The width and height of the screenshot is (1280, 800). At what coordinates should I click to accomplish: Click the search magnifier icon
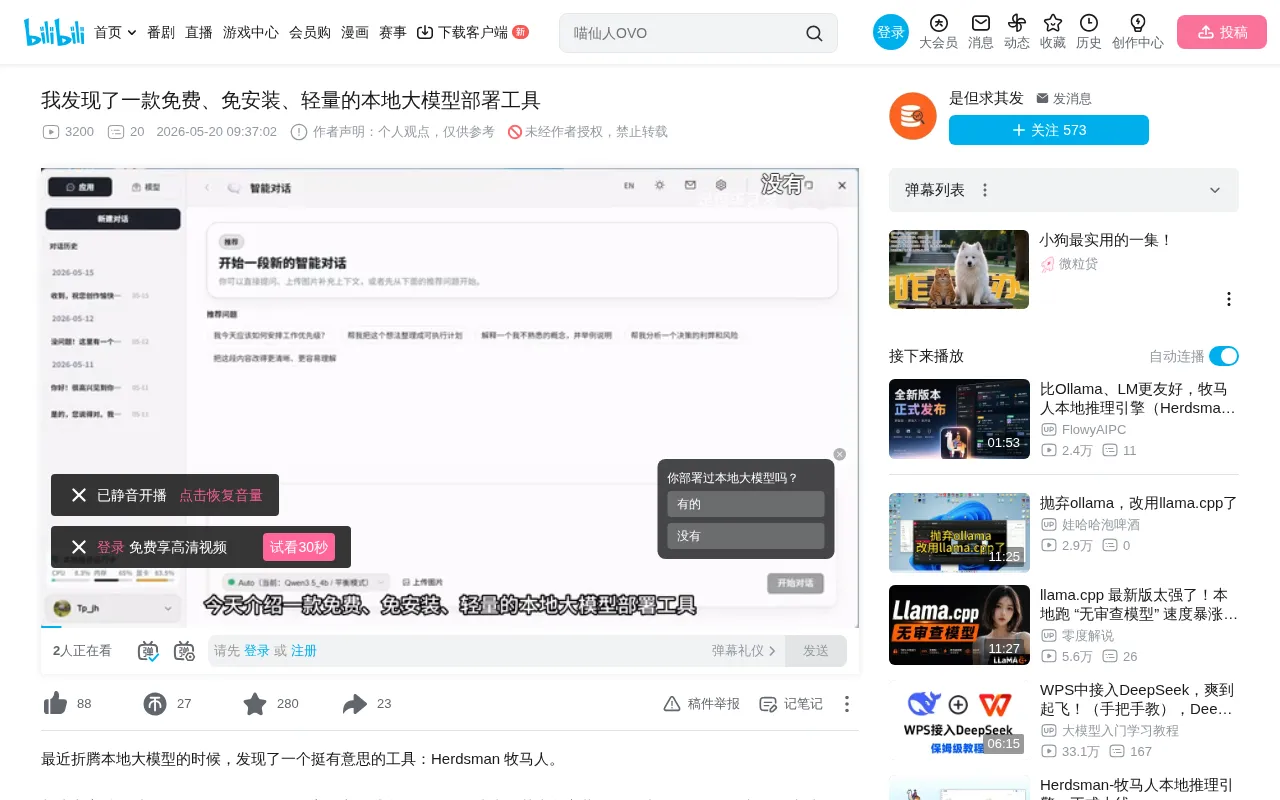814,33
